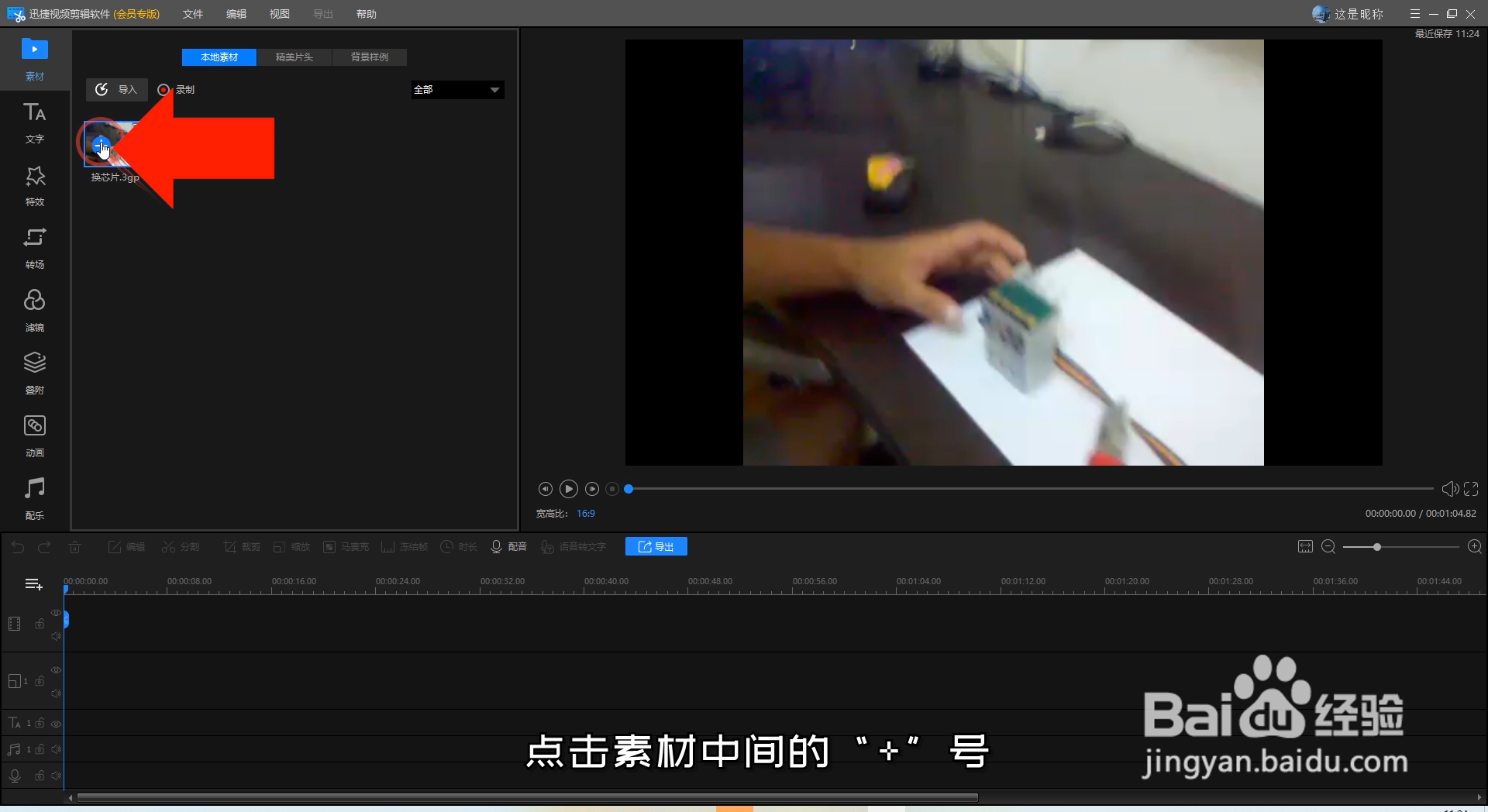Viewport: 1488px width, 812px height.
Task: Open the 帮助 menu
Action: tap(366, 13)
